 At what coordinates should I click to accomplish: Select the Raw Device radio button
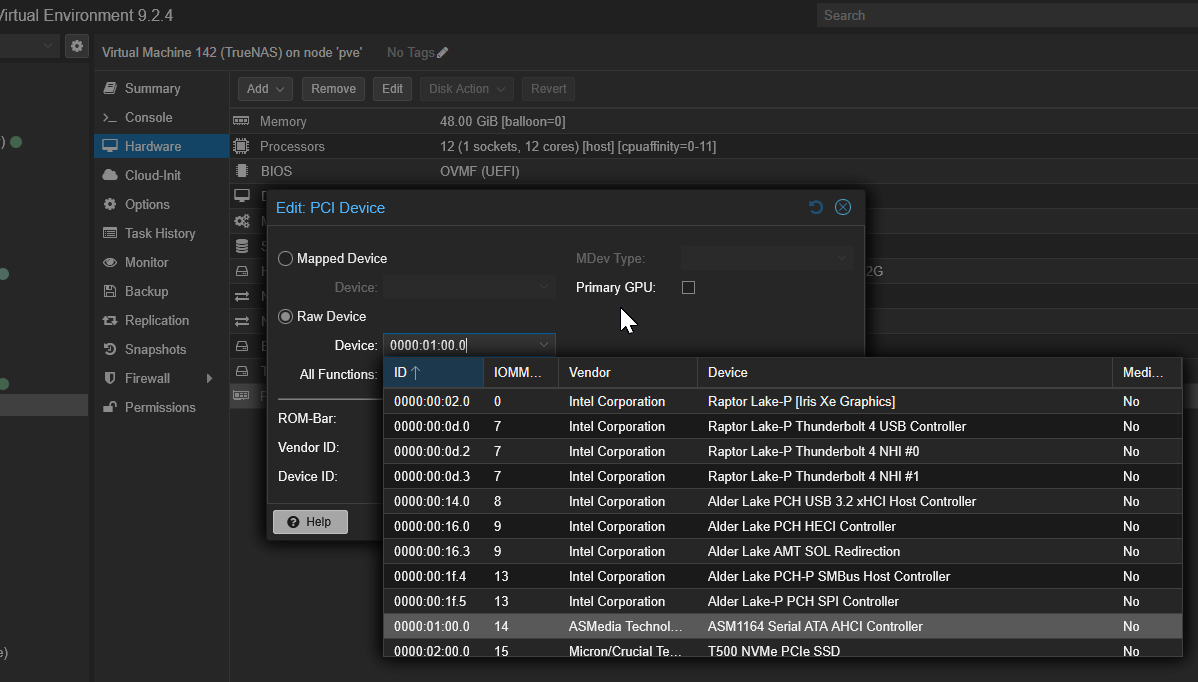click(x=286, y=317)
